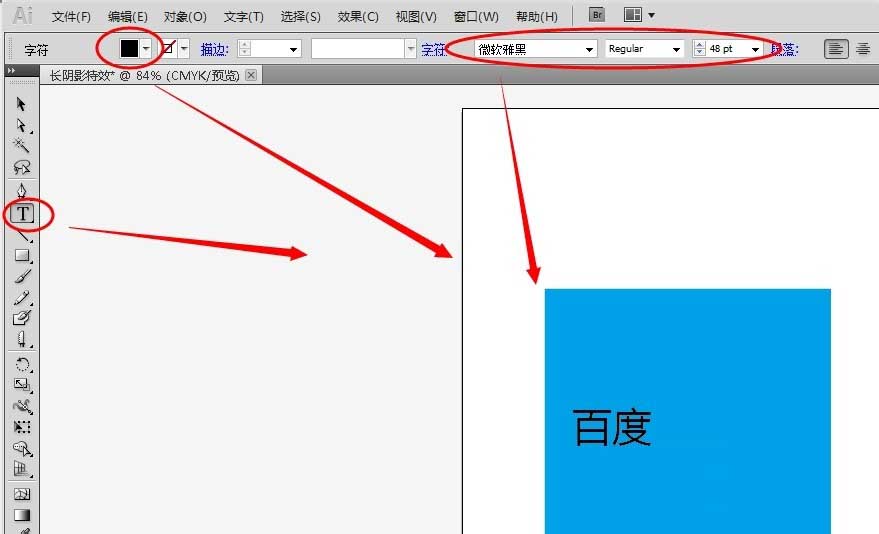Open the 帮助(H) menu
Screen dimensions: 879x534
(536, 17)
